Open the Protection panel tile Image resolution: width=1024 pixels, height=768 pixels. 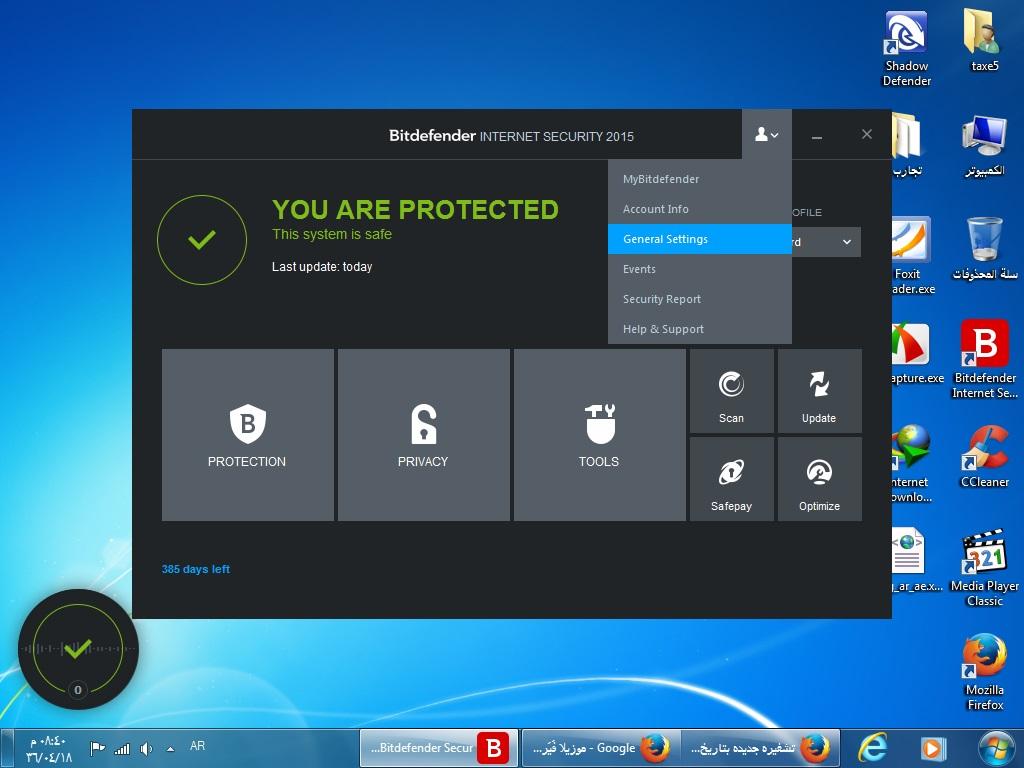click(x=248, y=435)
